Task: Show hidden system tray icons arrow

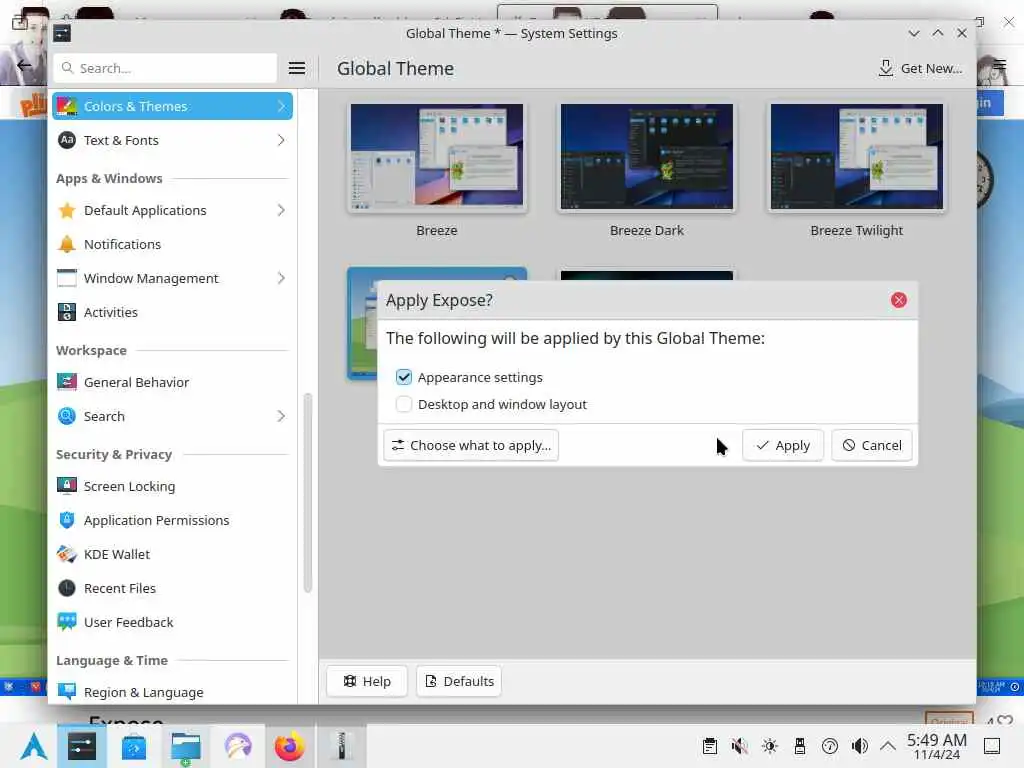Action: tap(888, 746)
